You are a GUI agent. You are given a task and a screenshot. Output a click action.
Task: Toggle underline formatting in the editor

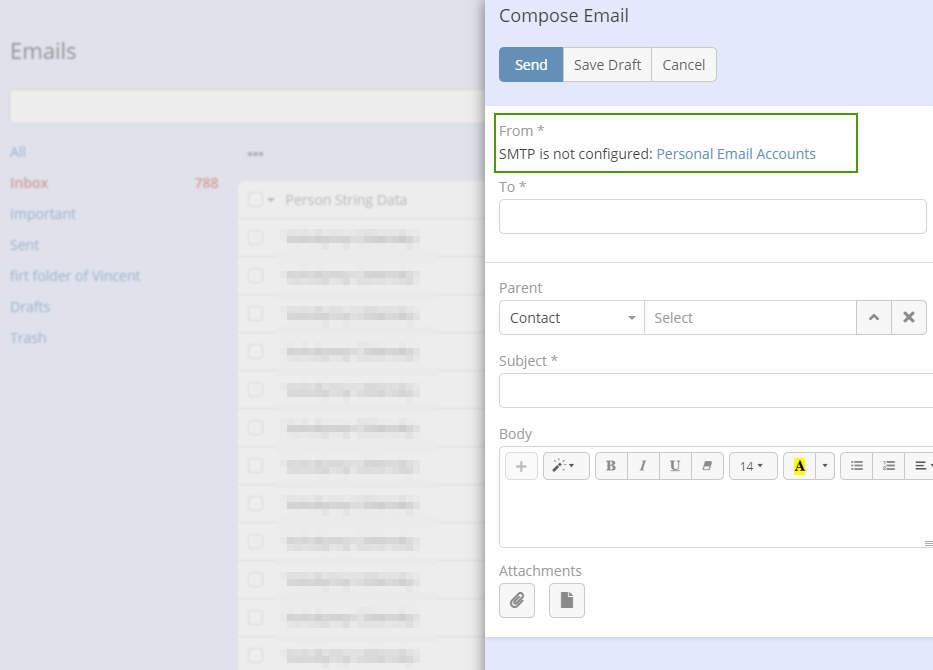click(x=675, y=466)
